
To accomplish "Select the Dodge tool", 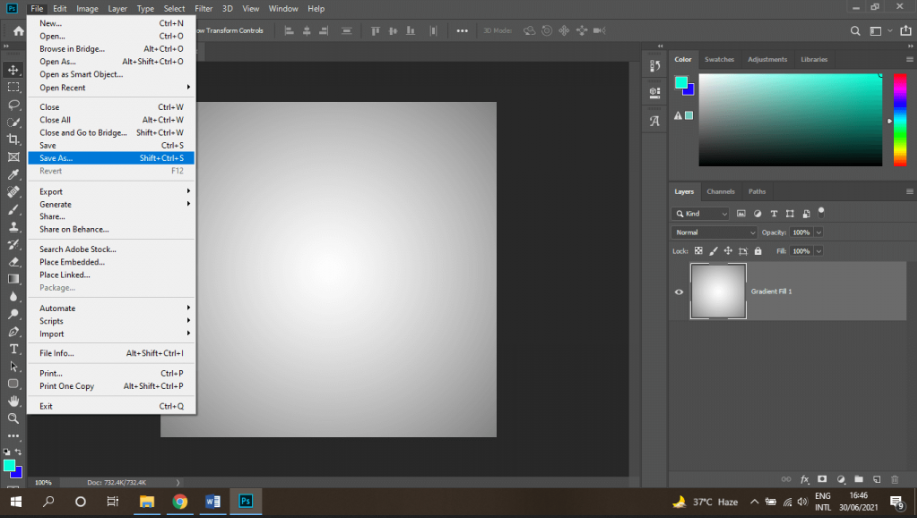I will (13, 314).
